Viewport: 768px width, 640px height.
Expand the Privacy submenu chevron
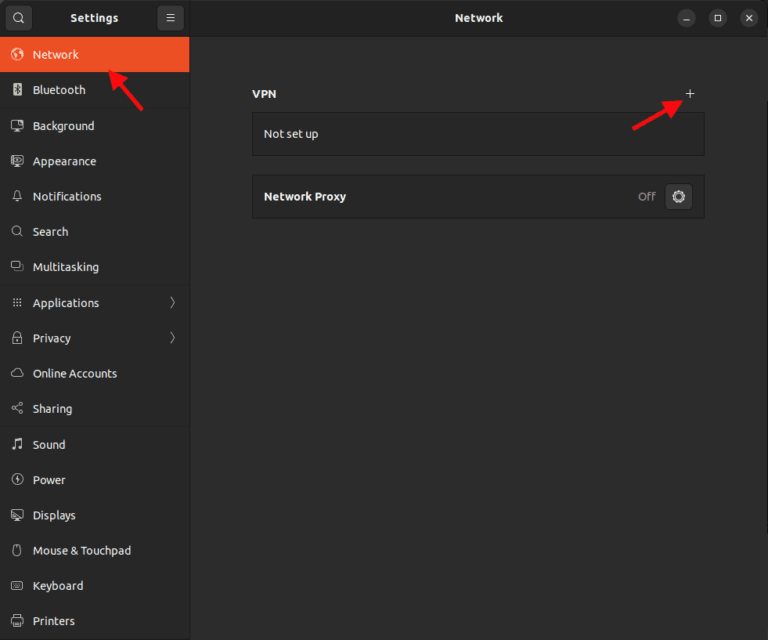pyautogui.click(x=172, y=338)
